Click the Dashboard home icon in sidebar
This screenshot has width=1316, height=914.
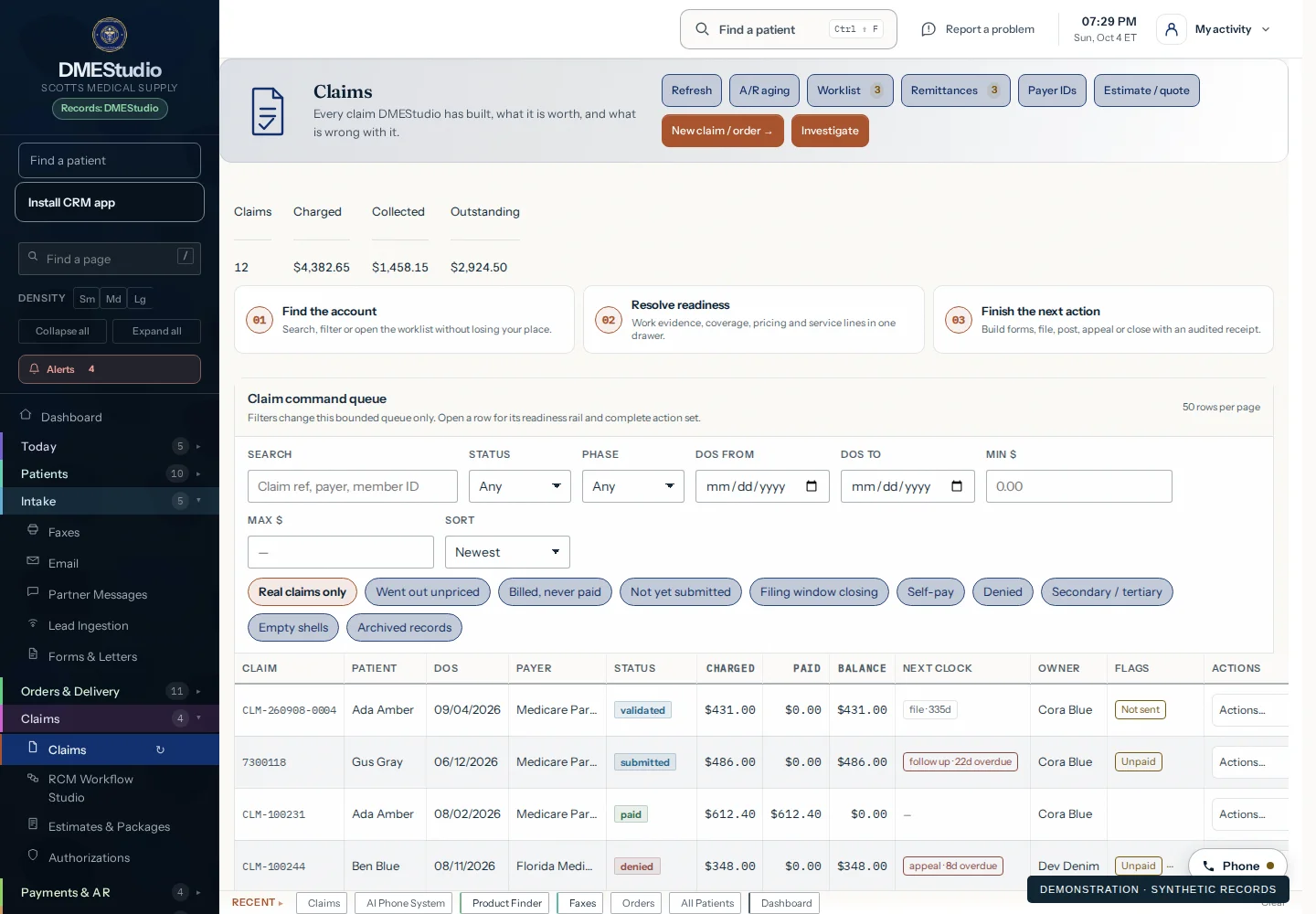[x=26, y=415]
